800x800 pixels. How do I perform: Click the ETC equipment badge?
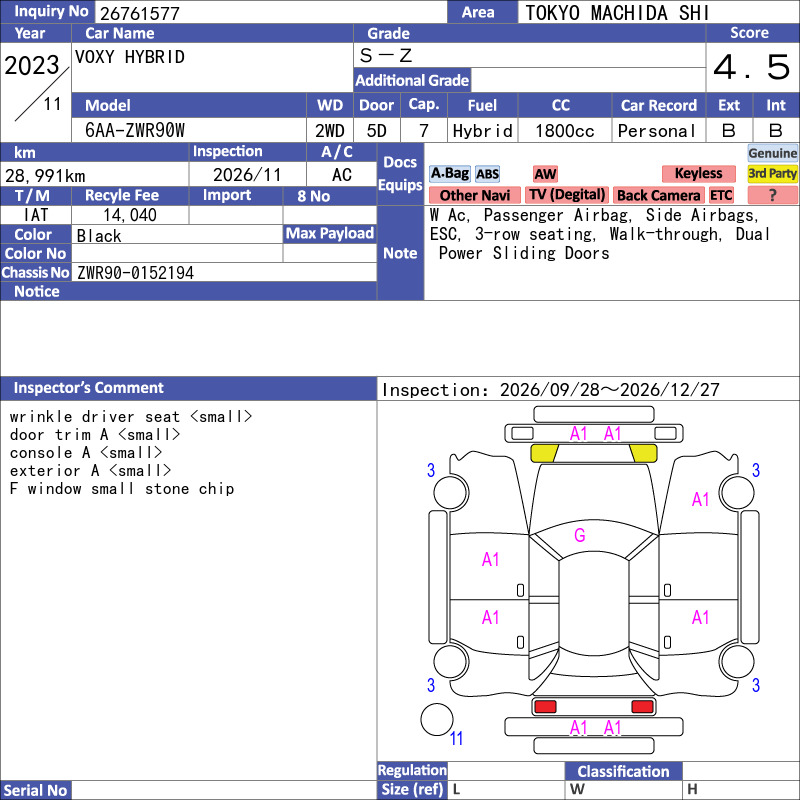click(721, 195)
